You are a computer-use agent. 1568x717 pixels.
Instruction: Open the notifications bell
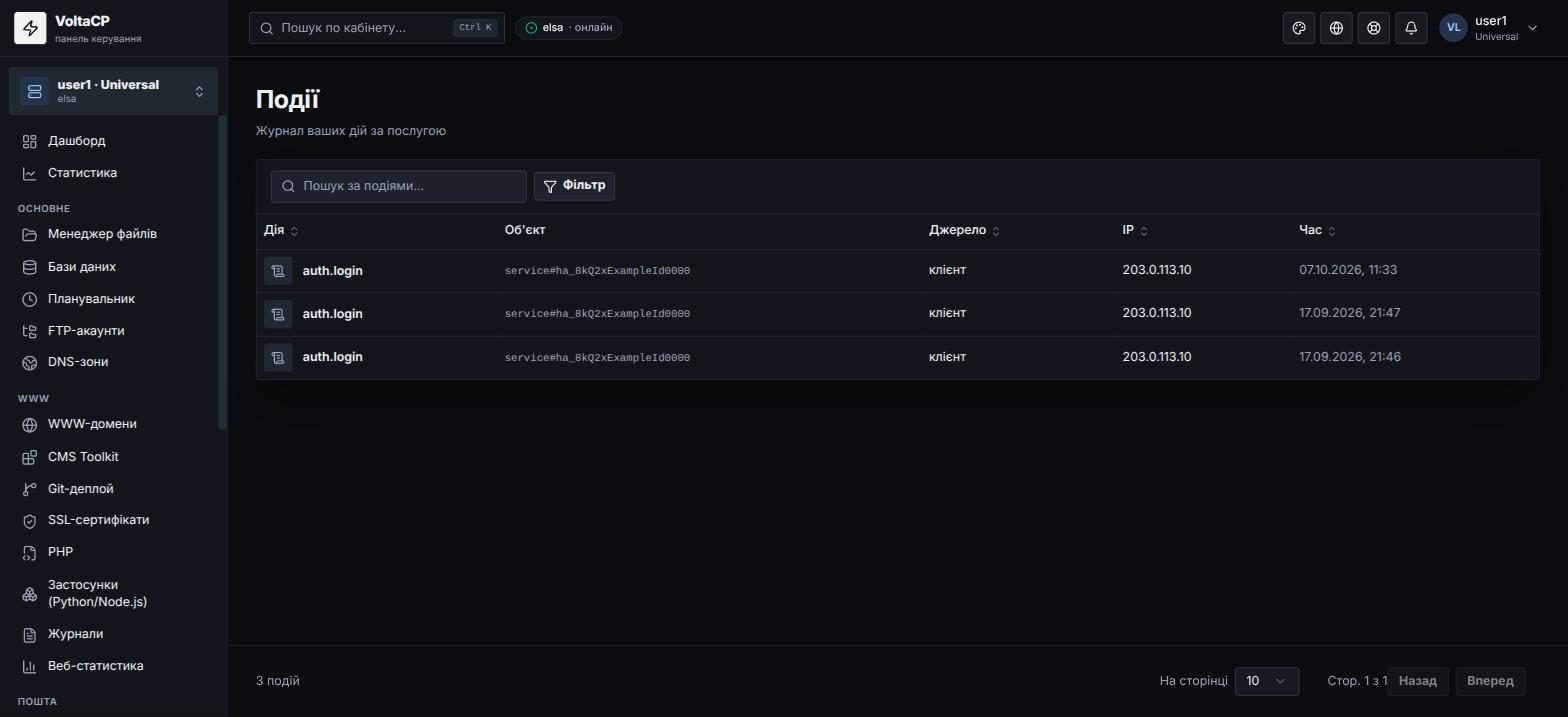click(x=1411, y=28)
